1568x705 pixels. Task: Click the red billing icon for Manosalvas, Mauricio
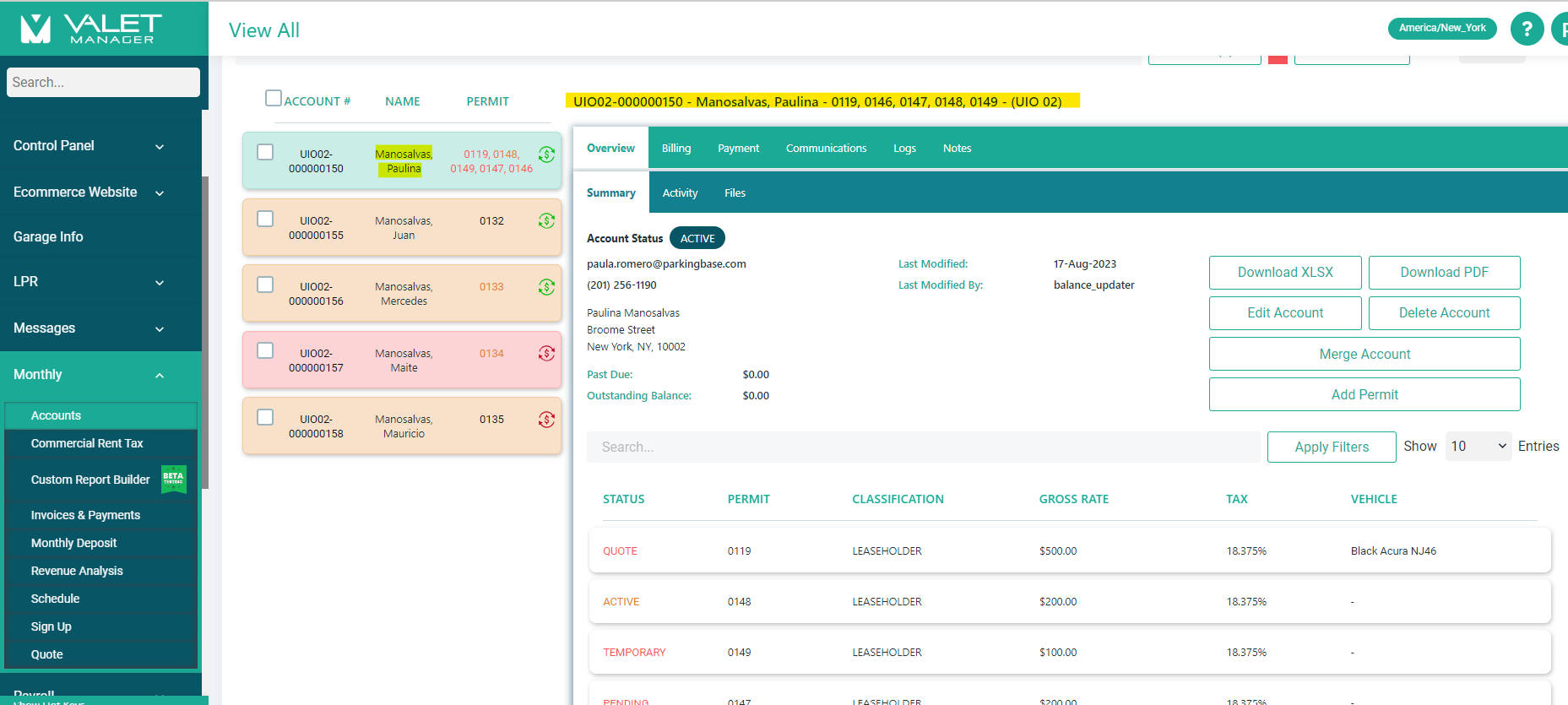pyautogui.click(x=546, y=420)
